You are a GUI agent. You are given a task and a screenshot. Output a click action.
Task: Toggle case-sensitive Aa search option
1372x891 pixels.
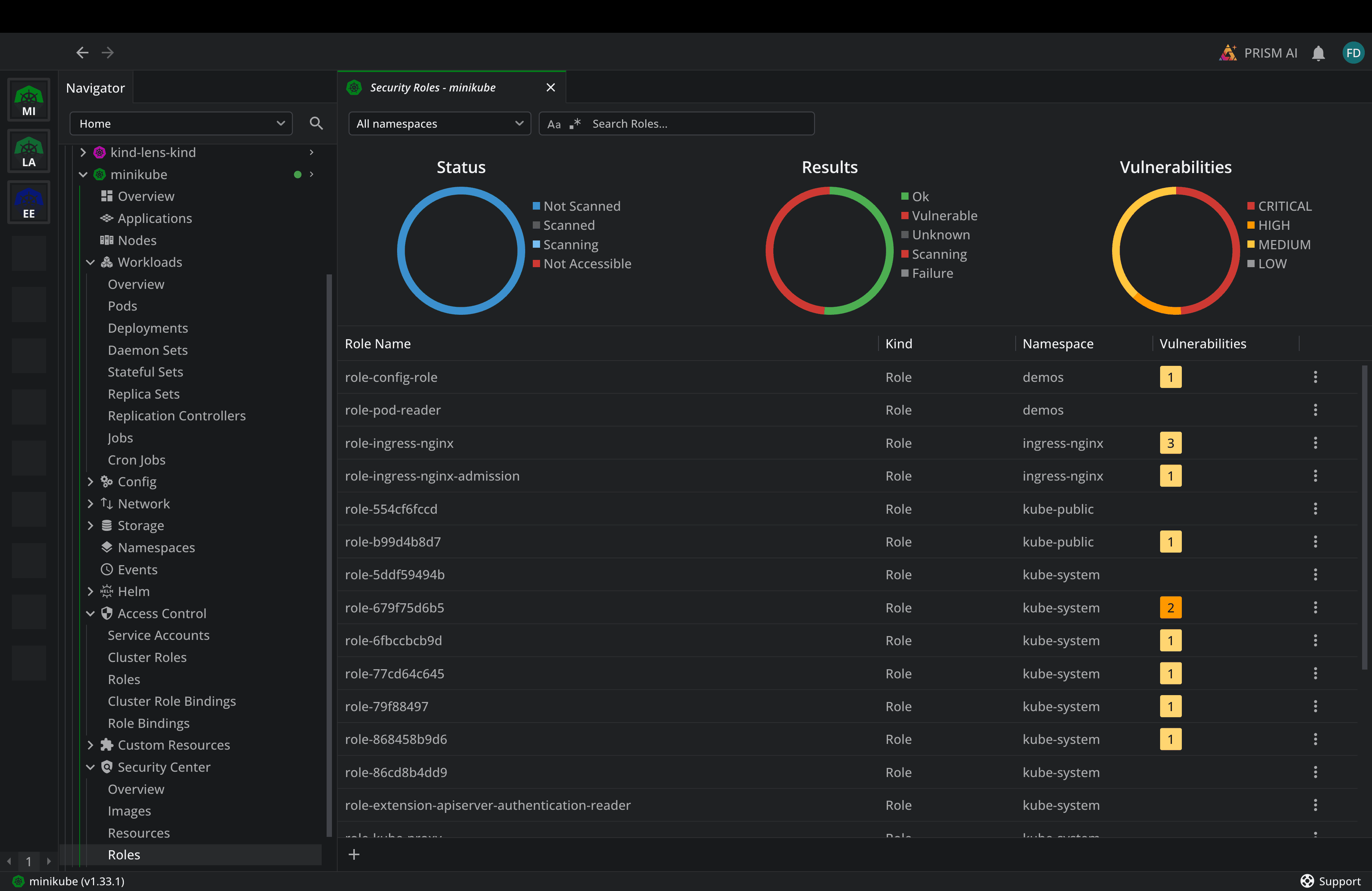[x=553, y=124]
